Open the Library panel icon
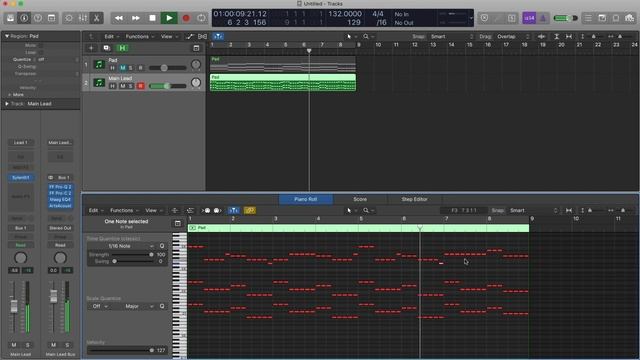 (10, 18)
